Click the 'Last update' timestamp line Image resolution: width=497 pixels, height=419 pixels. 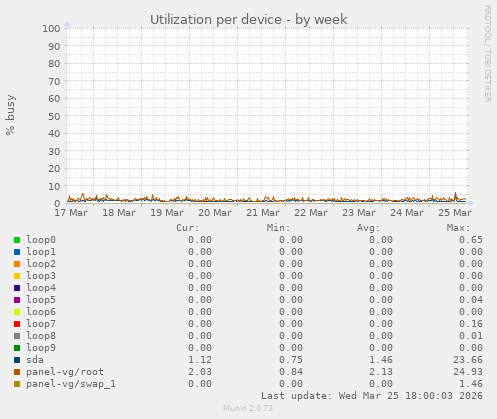point(372,396)
